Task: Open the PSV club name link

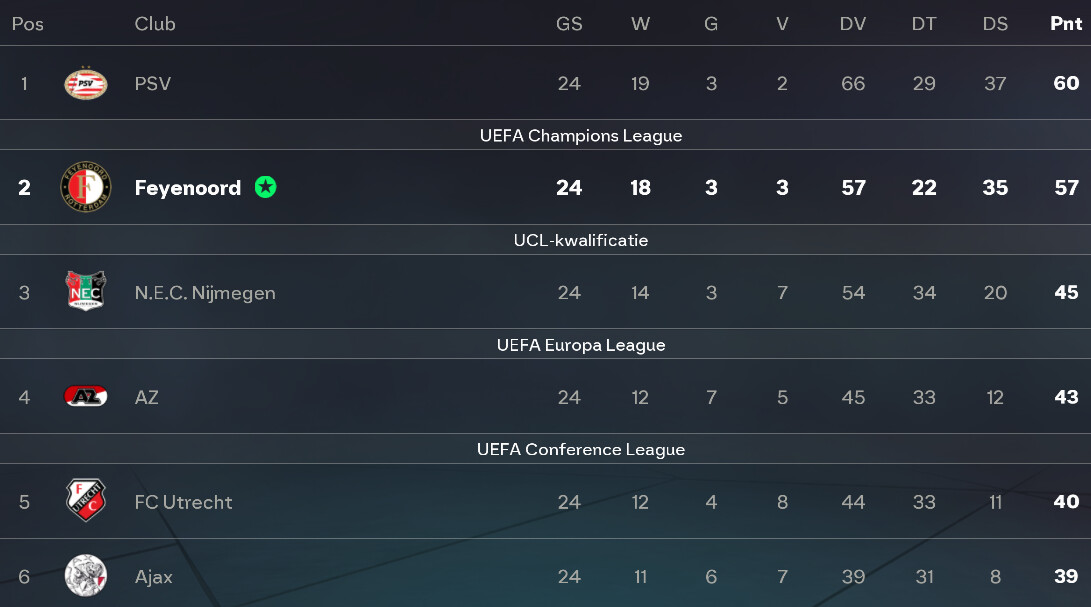Action: point(153,83)
